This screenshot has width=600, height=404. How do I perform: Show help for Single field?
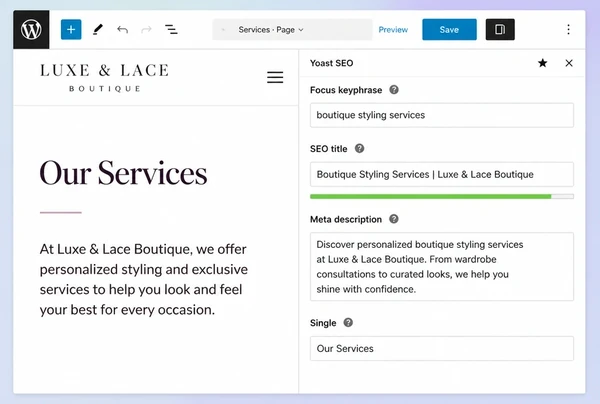pyautogui.click(x=348, y=323)
